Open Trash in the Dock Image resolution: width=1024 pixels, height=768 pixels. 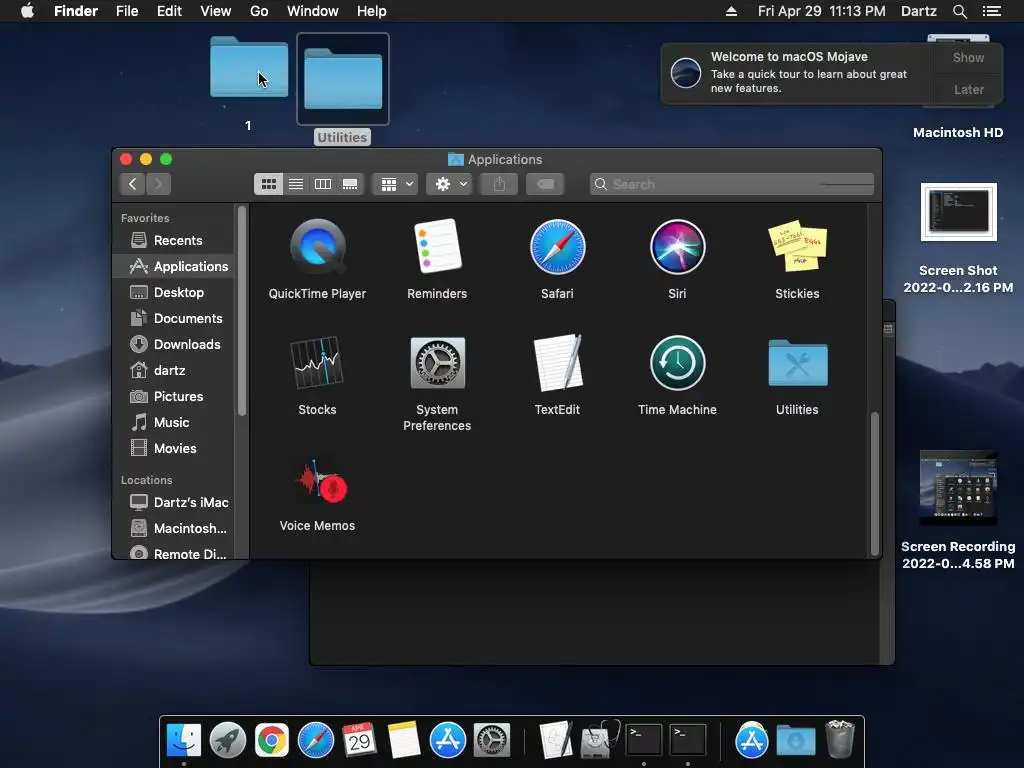coord(840,739)
